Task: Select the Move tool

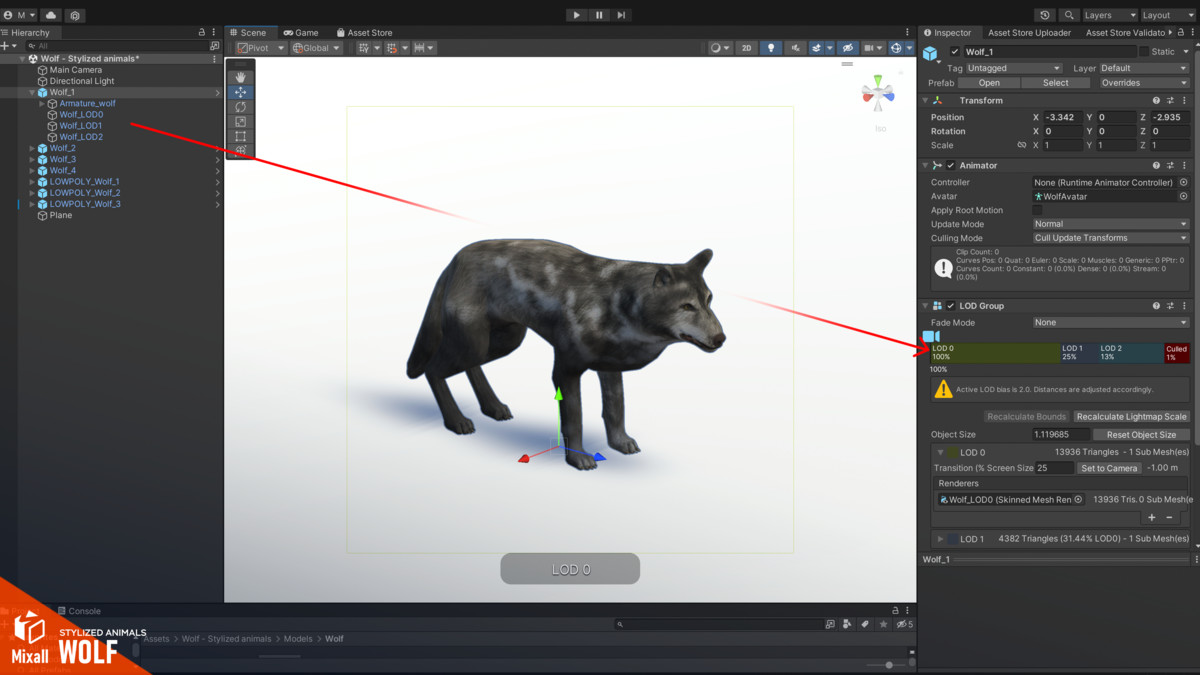Action: 240,92
